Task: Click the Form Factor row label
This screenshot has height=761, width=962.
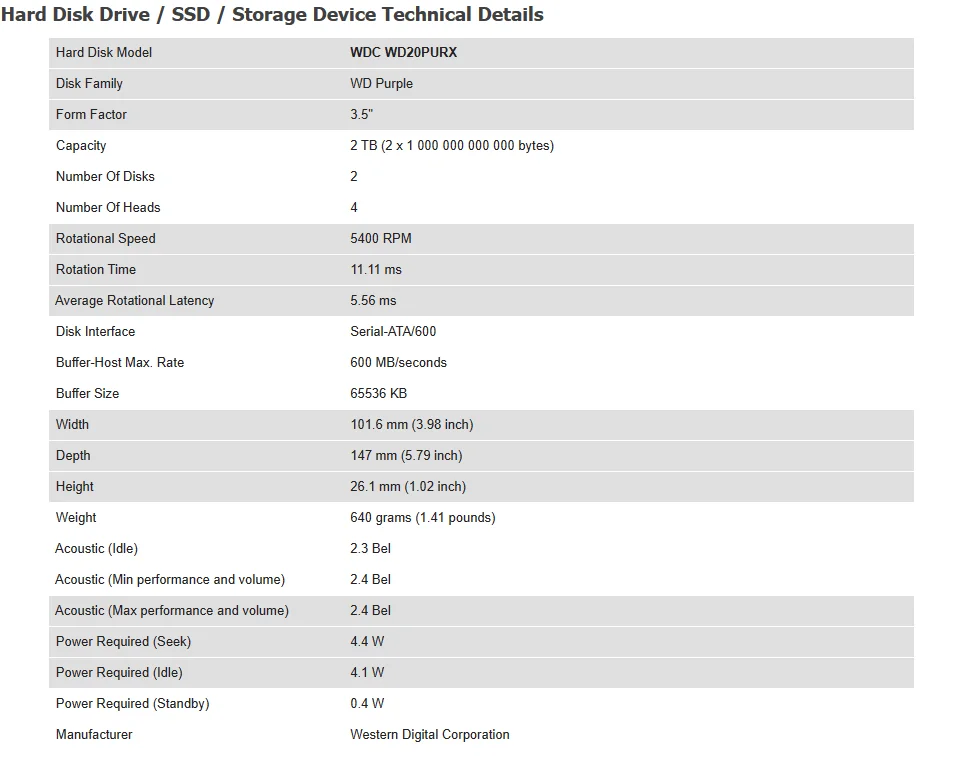Action: pos(91,114)
